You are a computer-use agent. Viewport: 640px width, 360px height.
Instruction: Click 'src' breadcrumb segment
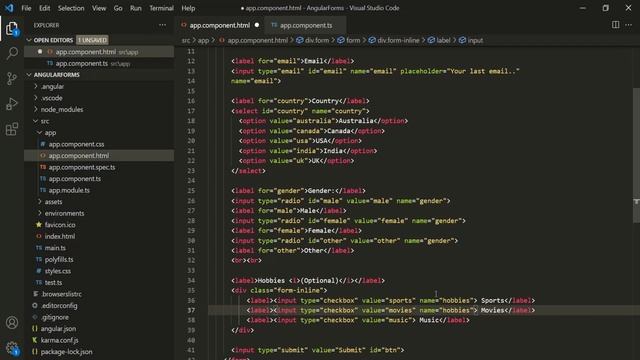(x=186, y=40)
